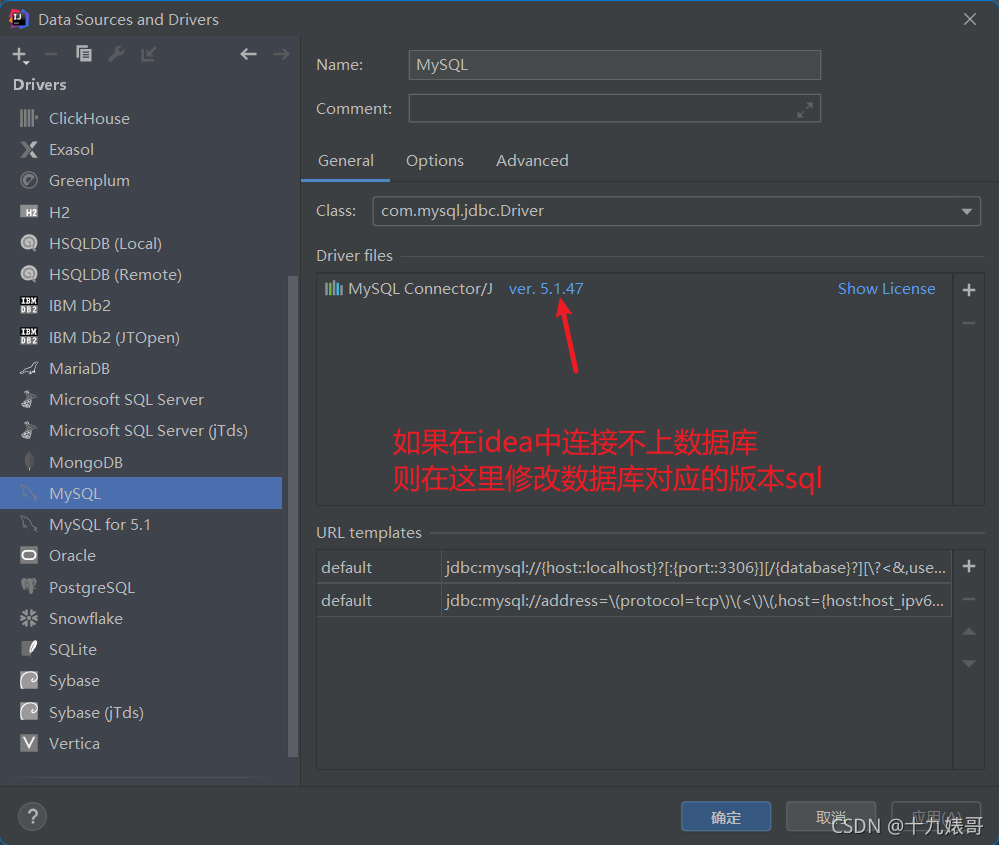Select Sybase driver entry
Screen dimensions: 999x845
141,681
